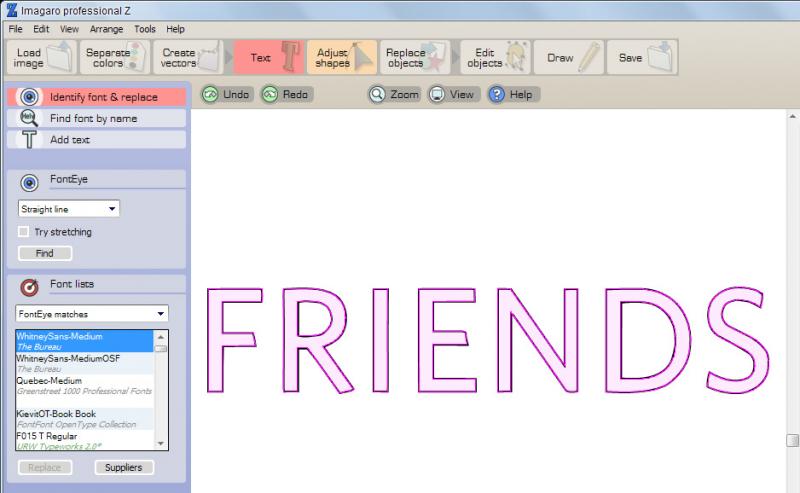Click the canvas vertical scrollbar thumb
Viewport: 800px width, 493px height.
click(792, 440)
